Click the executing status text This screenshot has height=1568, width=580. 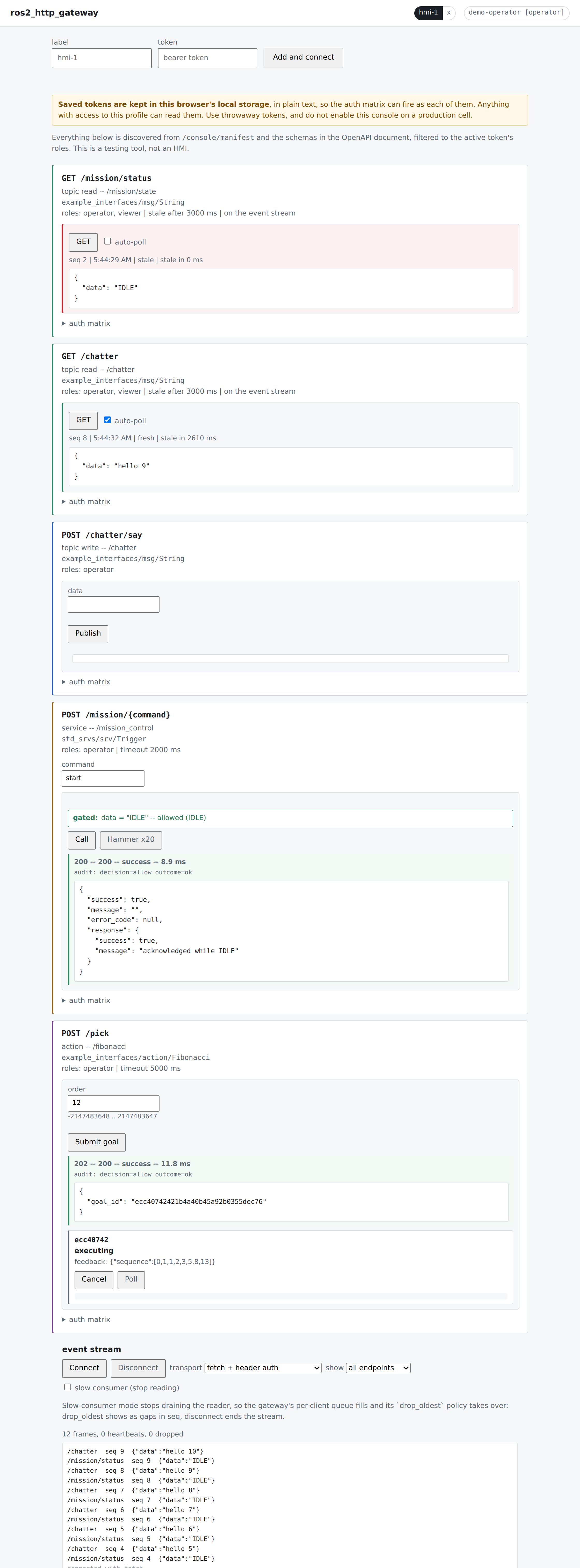(94, 1251)
